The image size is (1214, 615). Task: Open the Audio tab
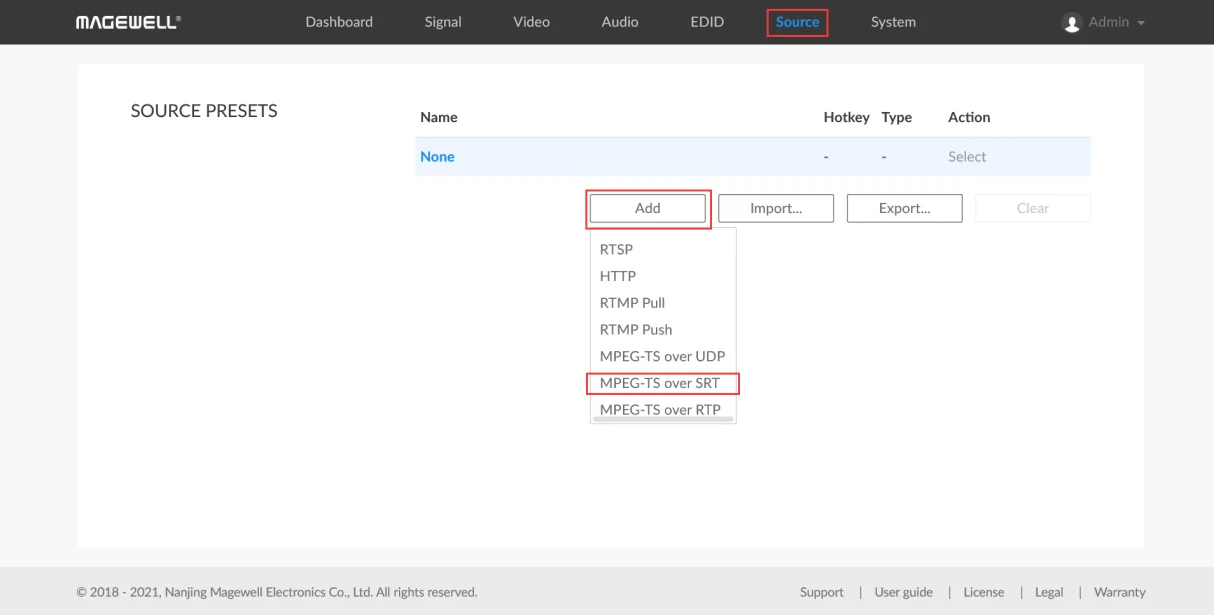coord(620,22)
